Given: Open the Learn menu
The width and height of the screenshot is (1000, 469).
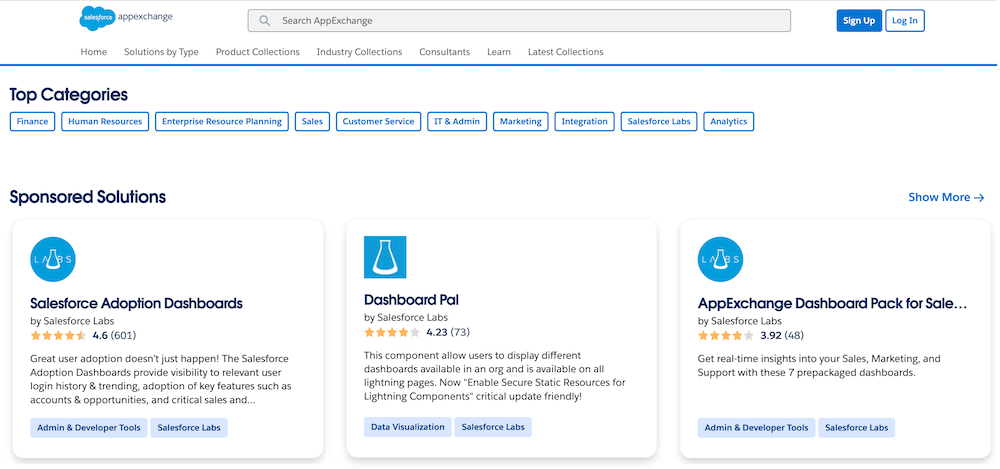Looking at the screenshot, I should tap(499, 52).
